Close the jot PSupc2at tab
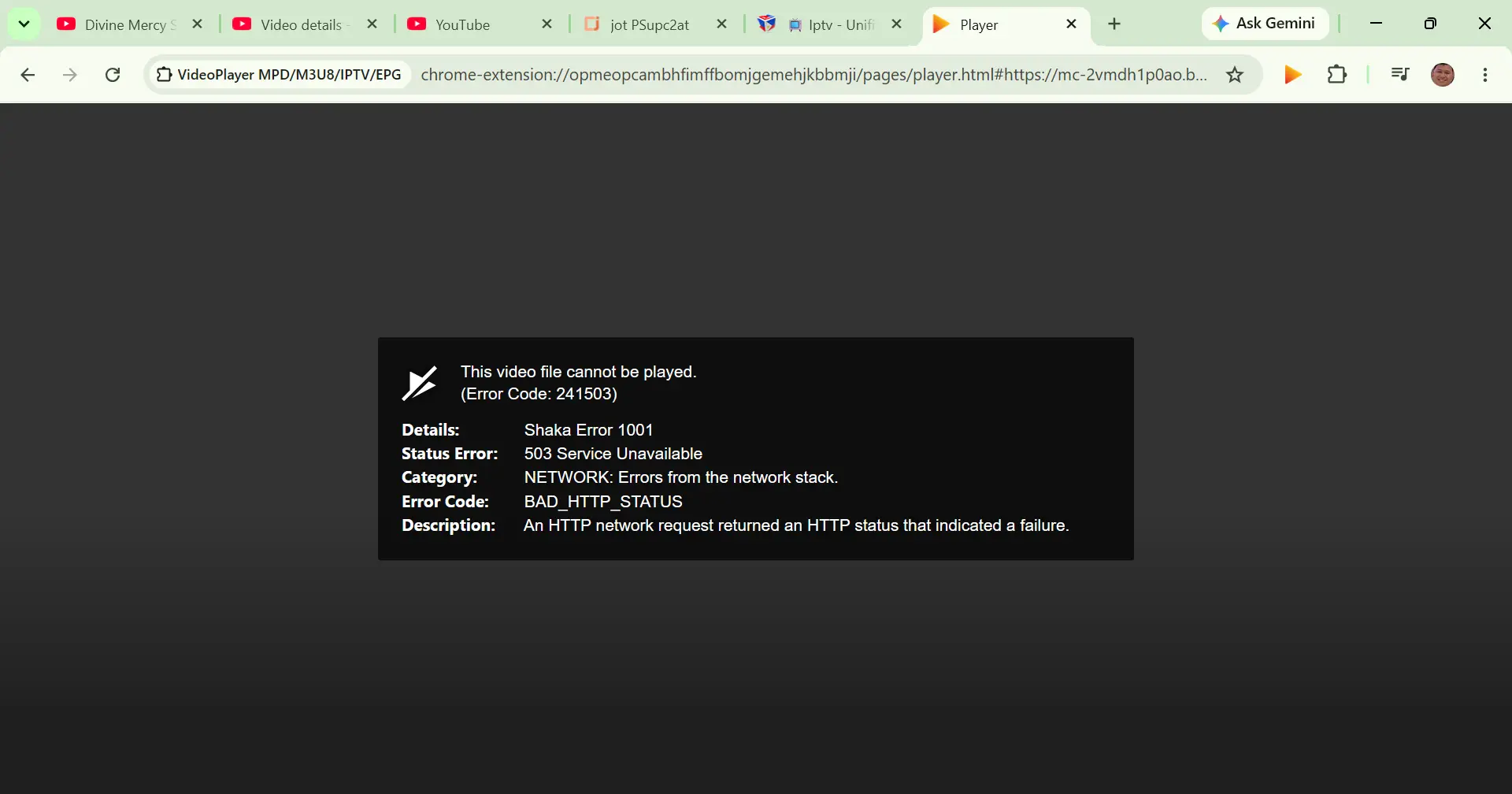1512x794 pixels. (722, 24)
